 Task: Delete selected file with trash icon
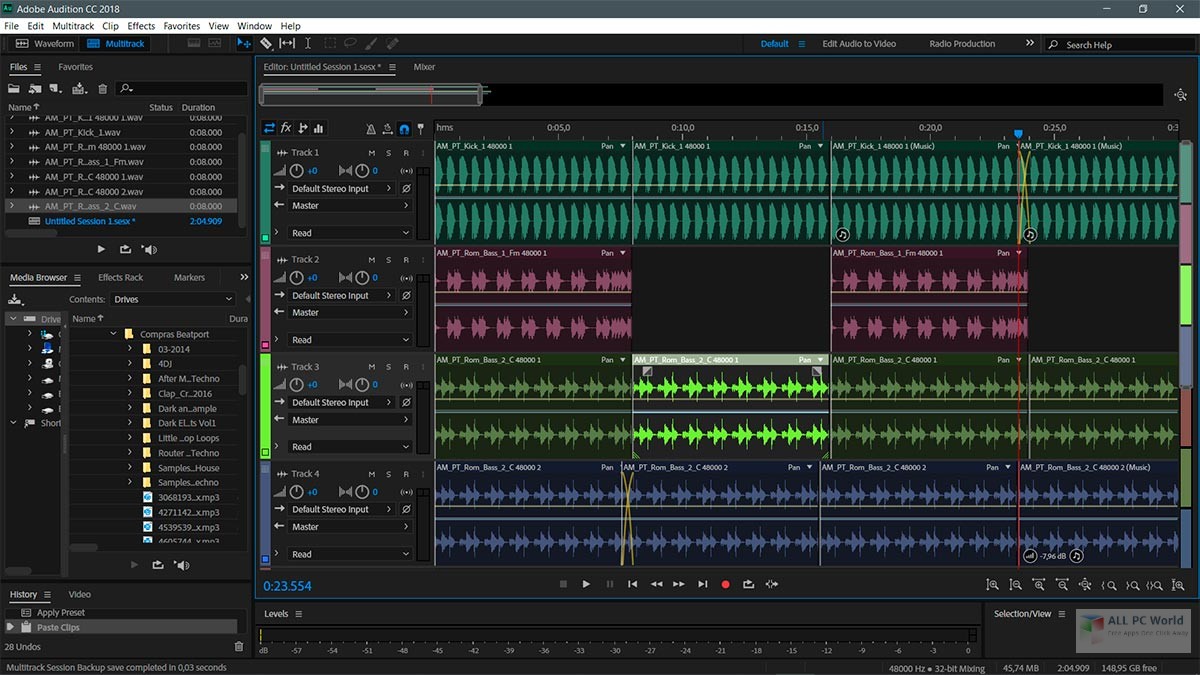102,89
